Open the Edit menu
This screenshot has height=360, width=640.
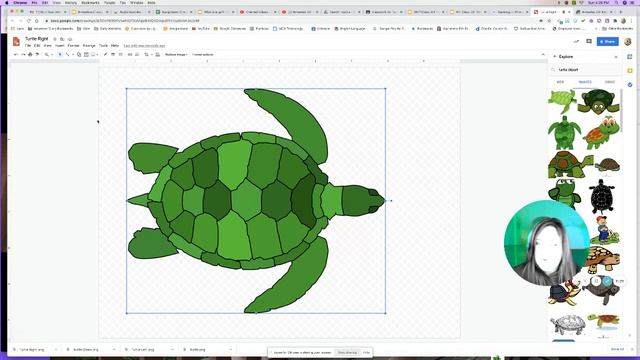click(37, 46)
